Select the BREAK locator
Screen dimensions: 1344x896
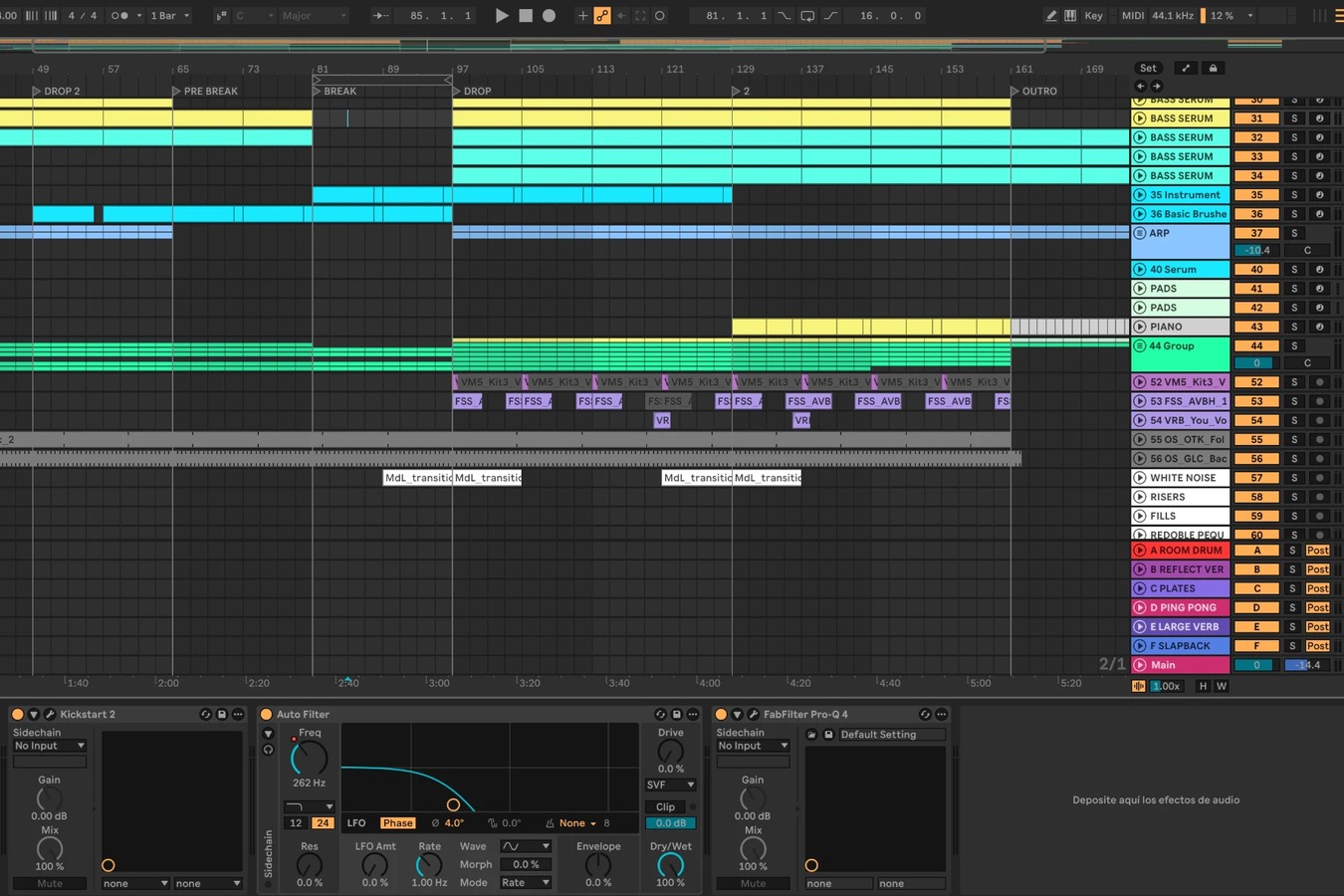tap(335, 91)
